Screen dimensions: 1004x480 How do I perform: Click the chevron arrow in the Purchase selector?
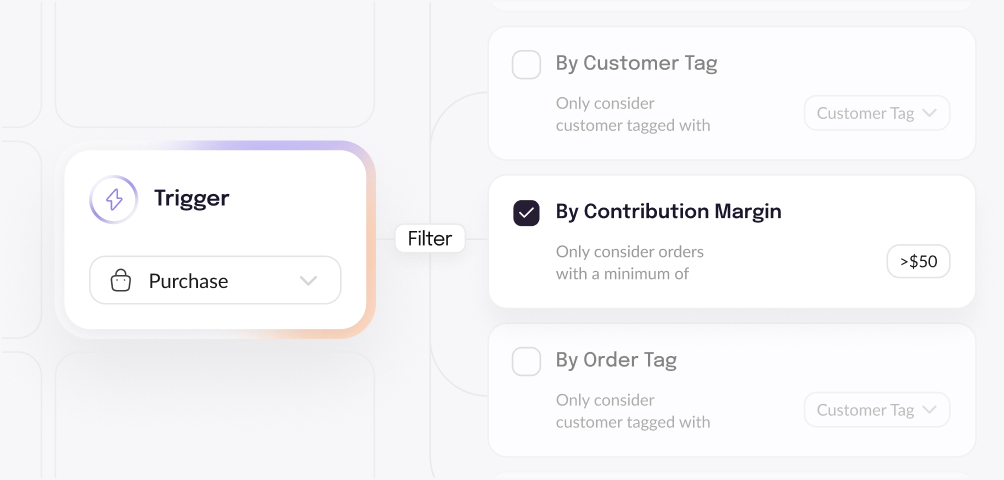(308, 281)
